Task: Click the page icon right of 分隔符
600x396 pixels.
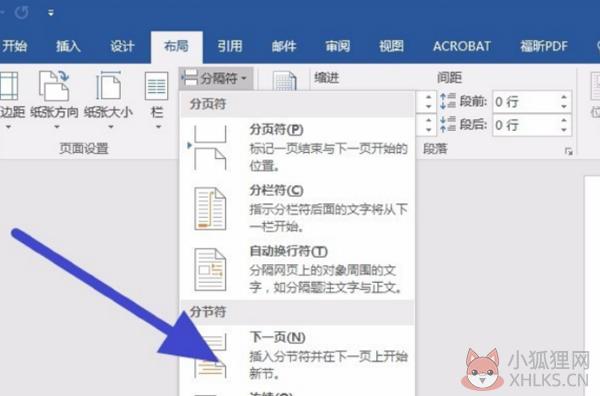Action: pyautogui.click(x=284, y=81)
